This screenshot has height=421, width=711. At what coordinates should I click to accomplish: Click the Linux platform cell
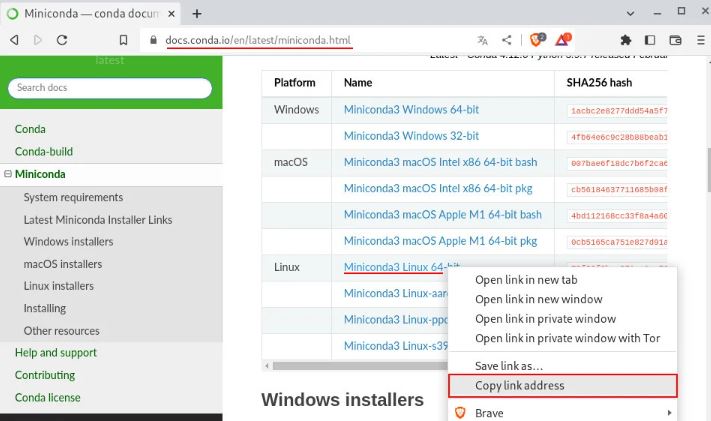click(287, 267)
